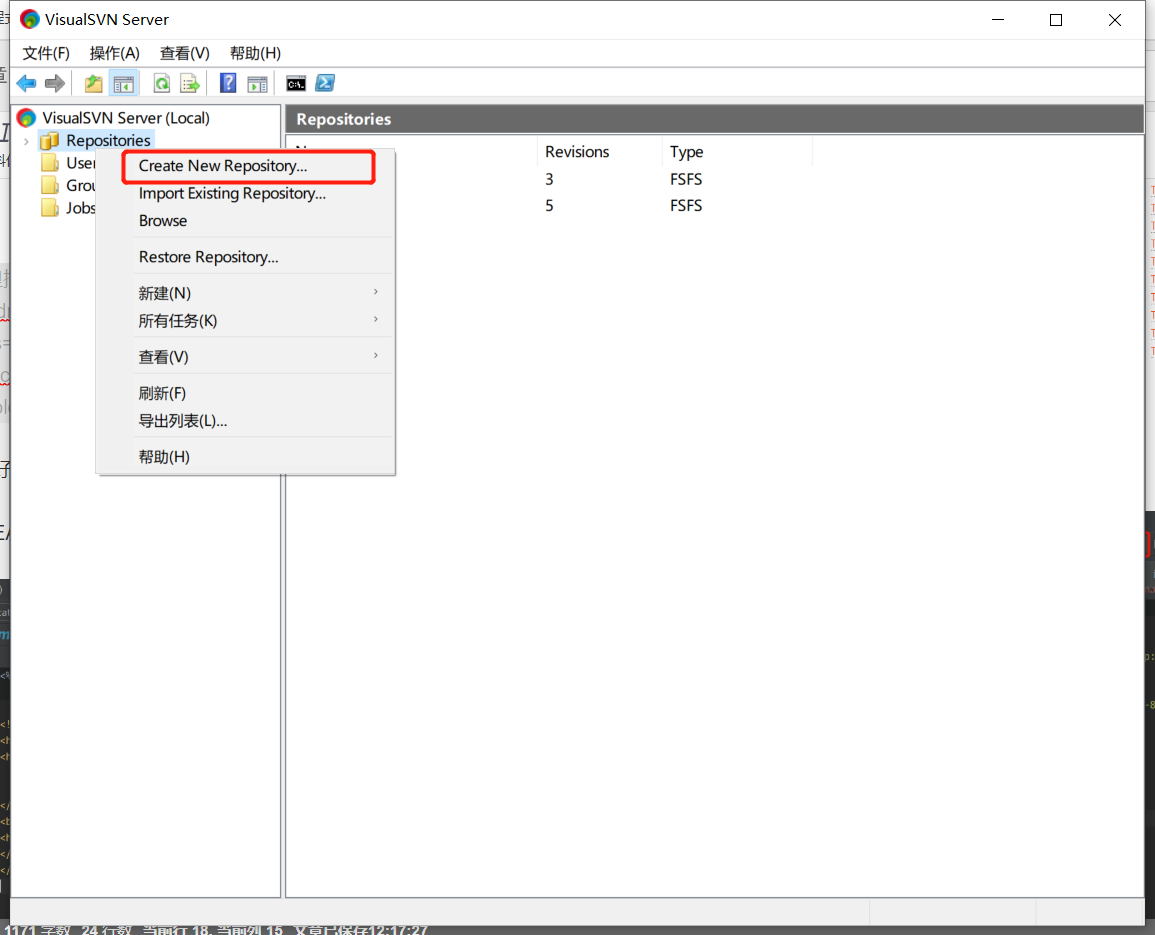Choose Import Existing Repository... option
This screenshot has height=935, width=1155.
click(x=232, y=193)
